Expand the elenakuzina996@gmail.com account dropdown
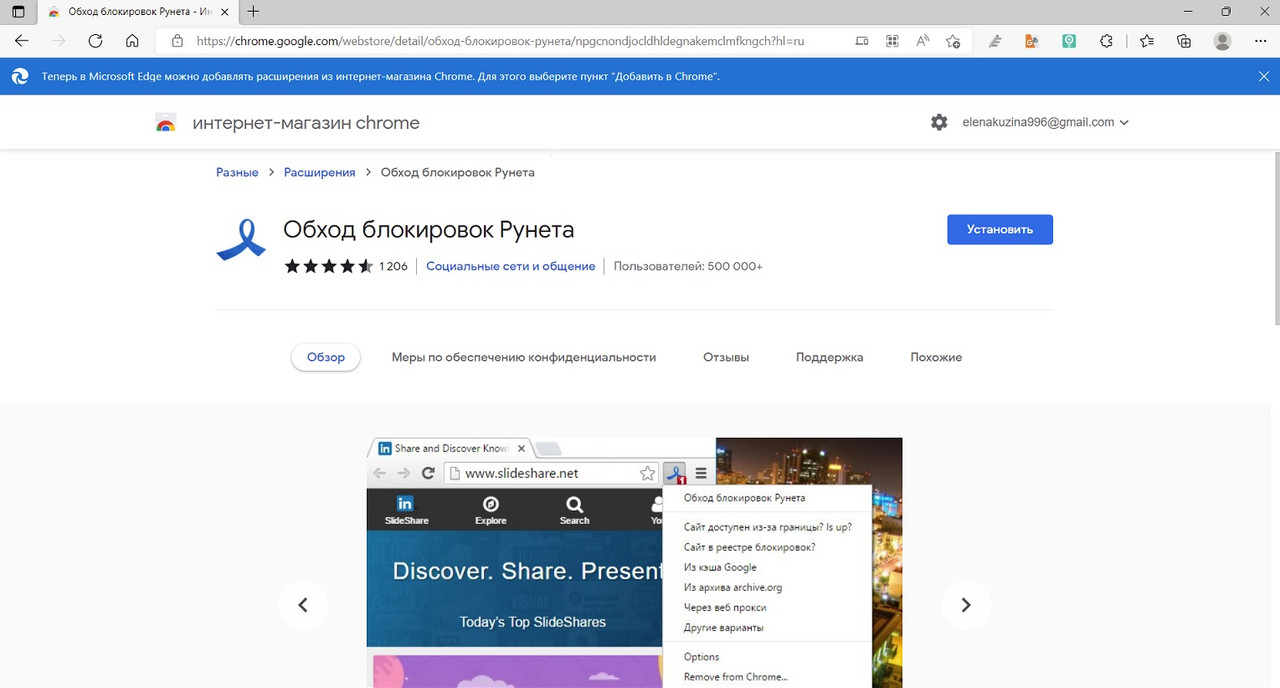Viewport: 1280px width, 688px height. pos(1045,122)
